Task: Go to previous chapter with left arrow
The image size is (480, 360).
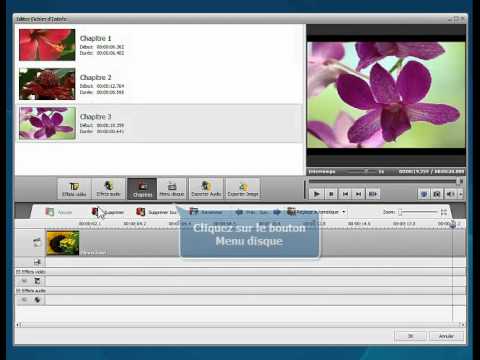Action: pos(239,212)
